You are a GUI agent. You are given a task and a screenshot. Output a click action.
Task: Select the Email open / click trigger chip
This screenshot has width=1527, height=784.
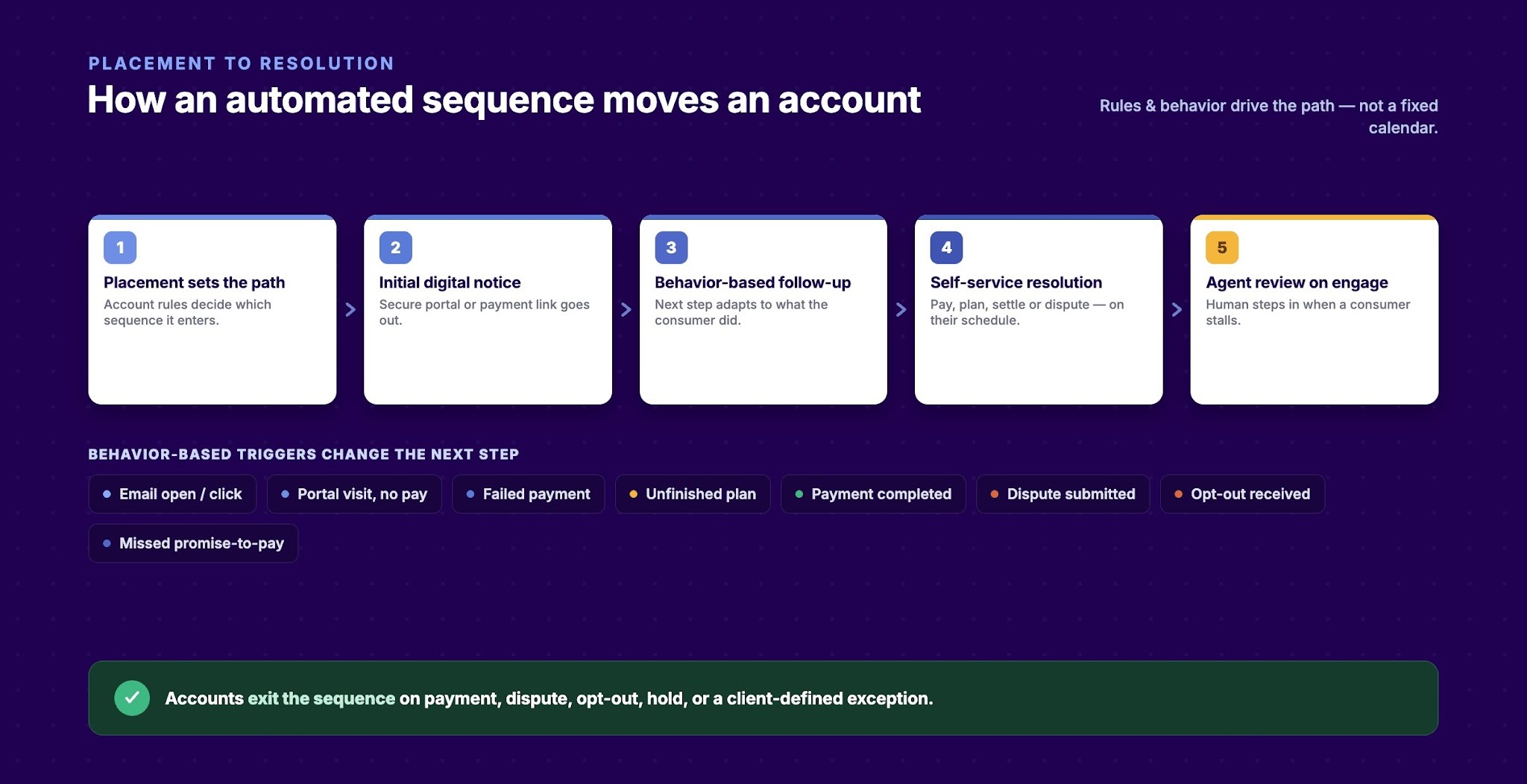pos(172,494)
